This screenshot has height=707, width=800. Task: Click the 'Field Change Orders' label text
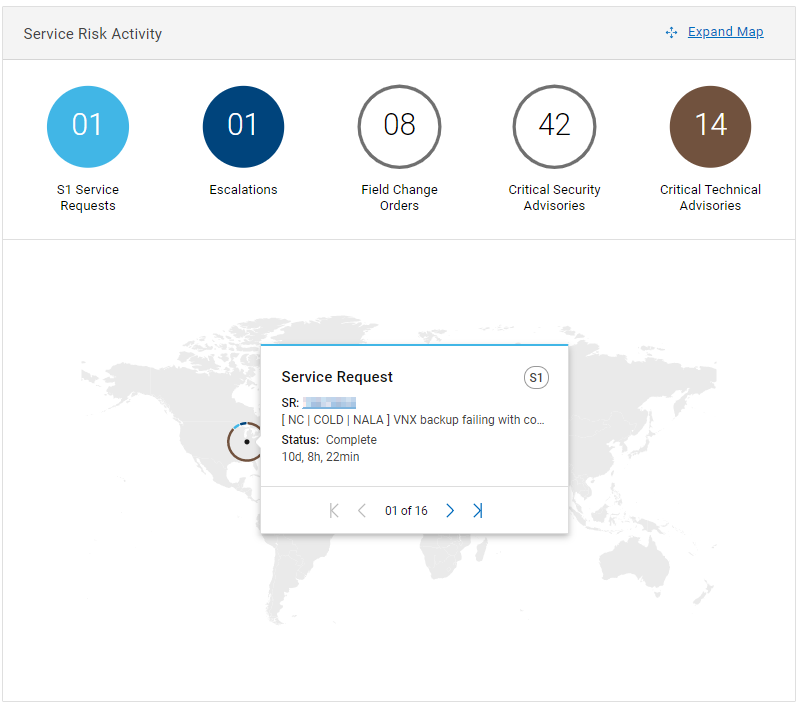pos(399,197)
